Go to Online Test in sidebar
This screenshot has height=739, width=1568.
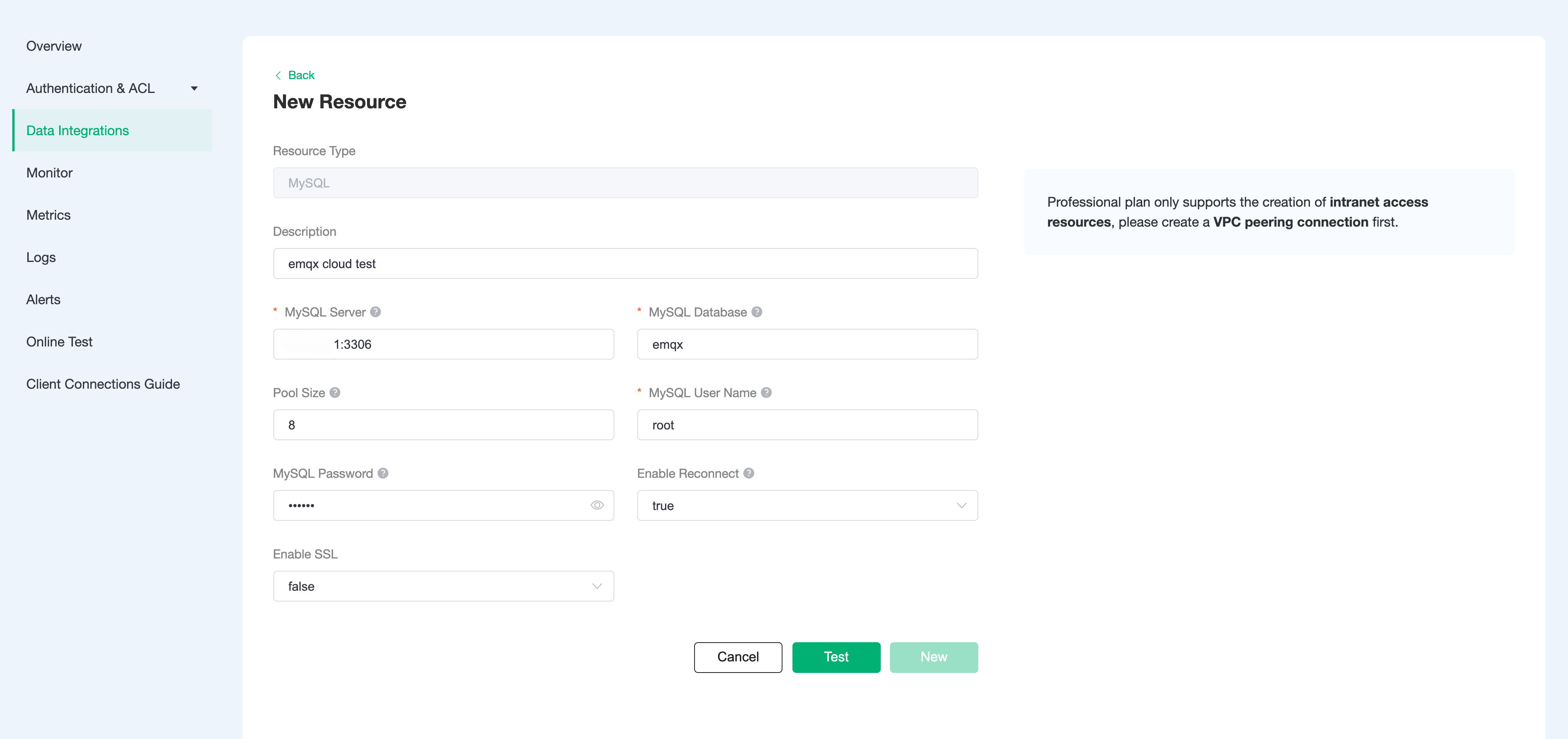tap(59, 342)
